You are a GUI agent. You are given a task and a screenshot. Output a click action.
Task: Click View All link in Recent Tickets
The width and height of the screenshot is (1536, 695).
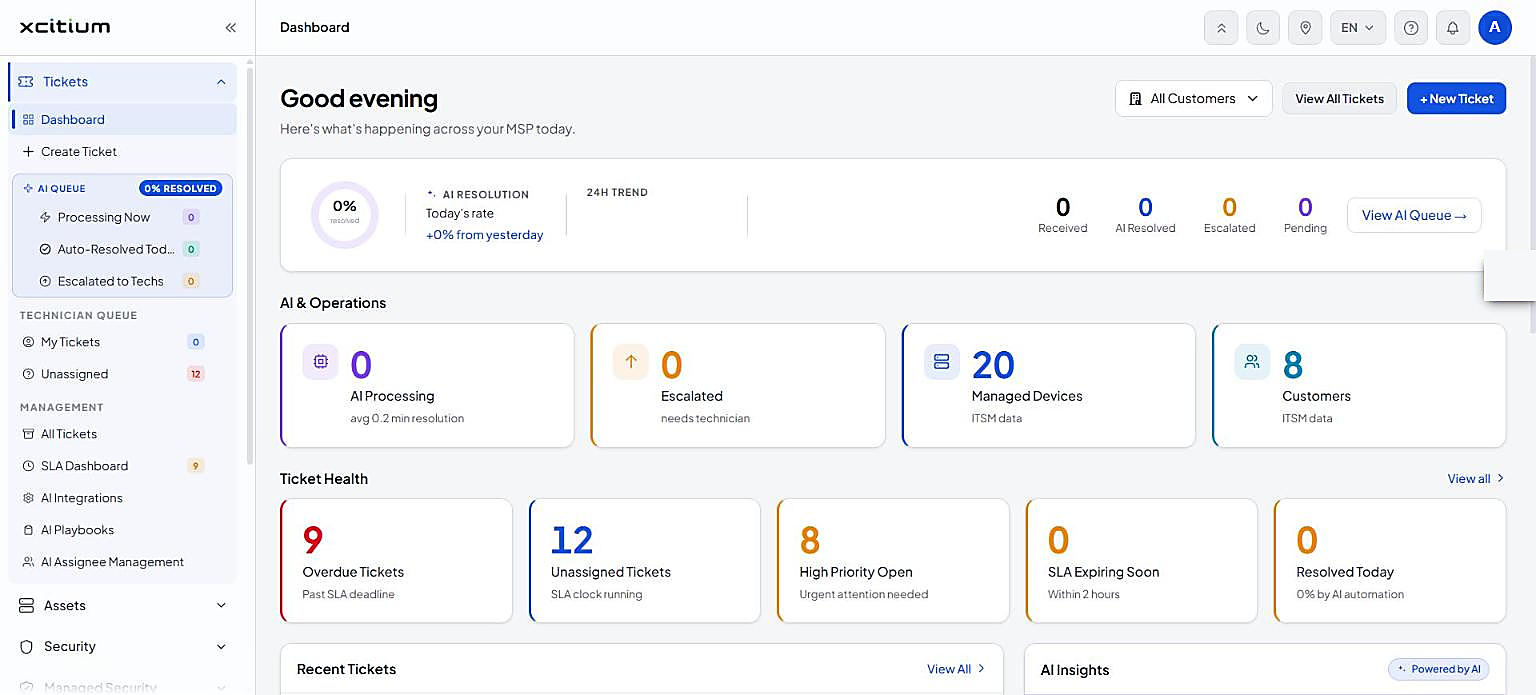(x=956, y=669)
